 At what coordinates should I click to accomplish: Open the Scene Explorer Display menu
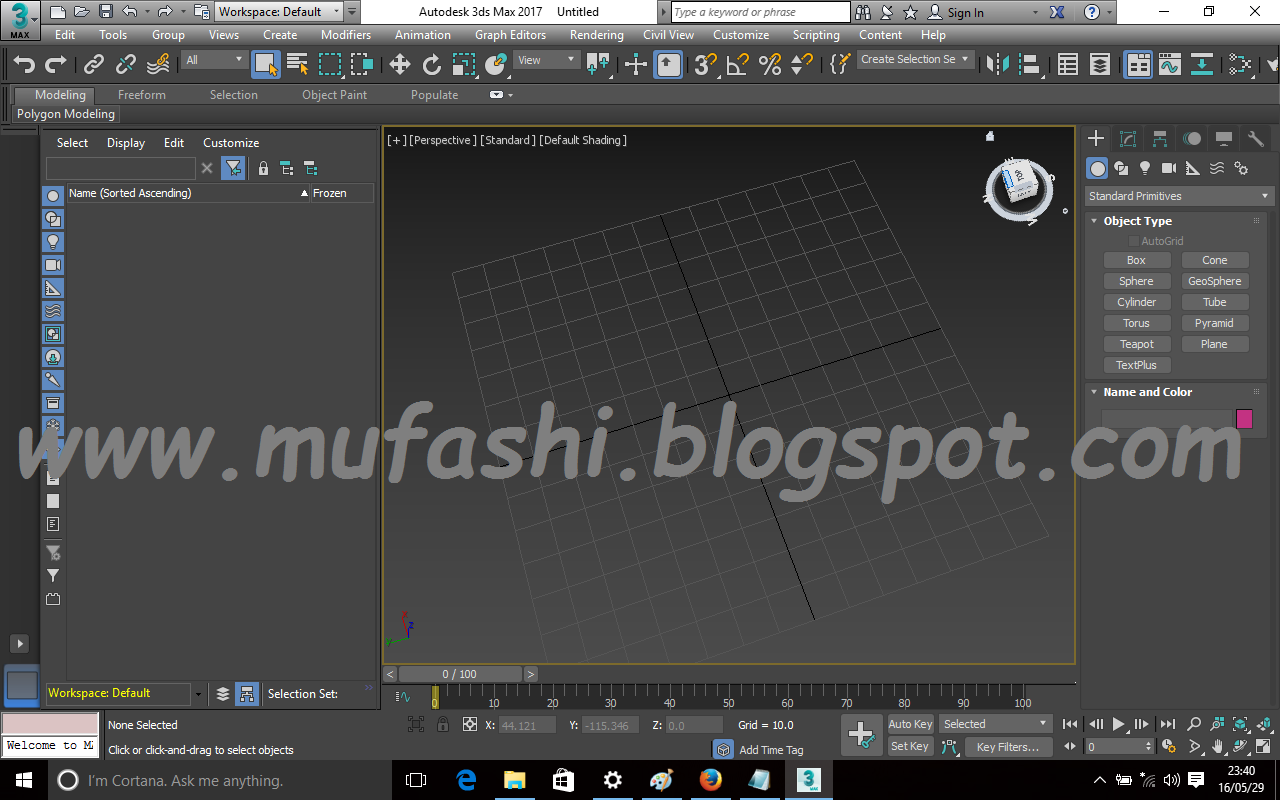[126, 143]
